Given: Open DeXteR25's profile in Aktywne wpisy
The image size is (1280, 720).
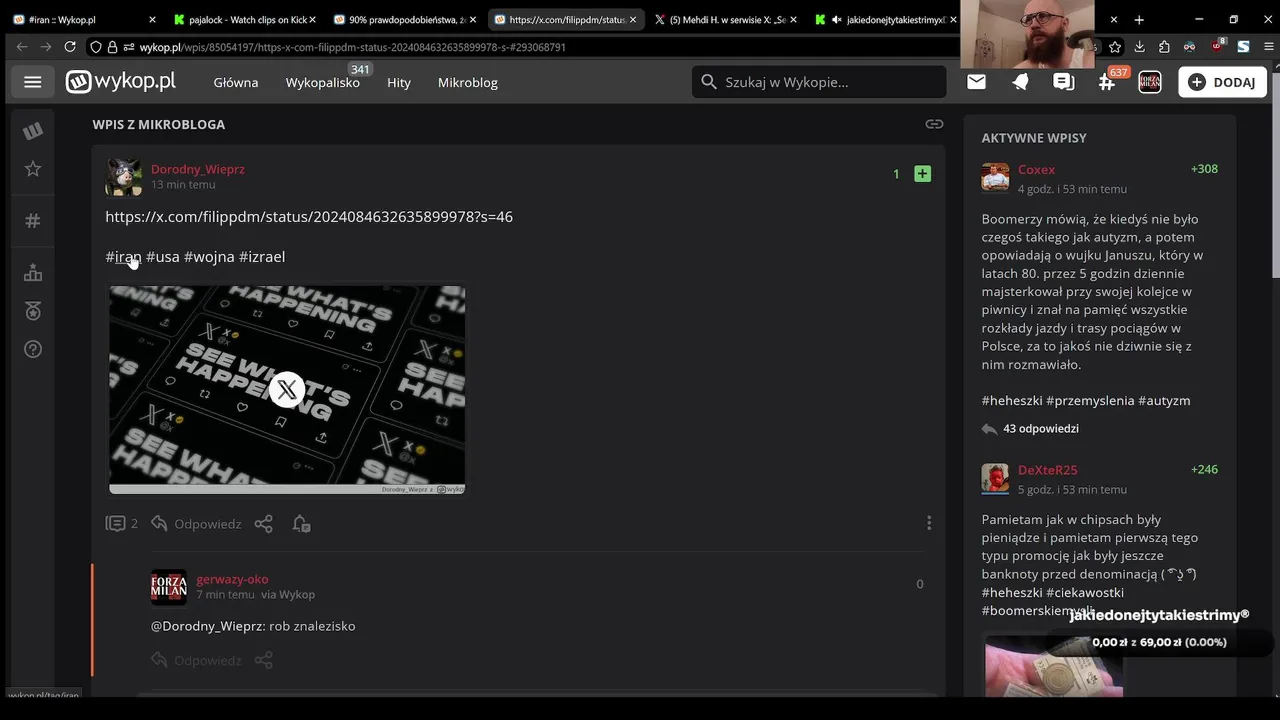Looking at the screenshot, I should pyautogui.click(x=1048, y=470).
